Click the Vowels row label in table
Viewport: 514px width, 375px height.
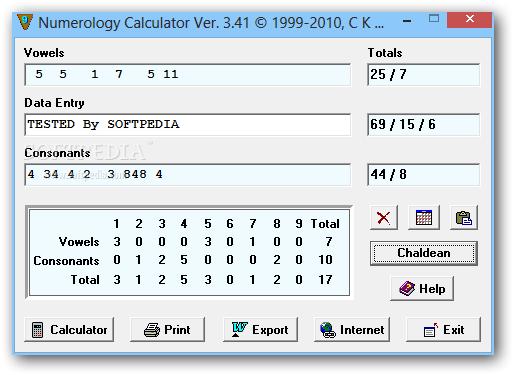pyautogui.click(x=79, y=242)
